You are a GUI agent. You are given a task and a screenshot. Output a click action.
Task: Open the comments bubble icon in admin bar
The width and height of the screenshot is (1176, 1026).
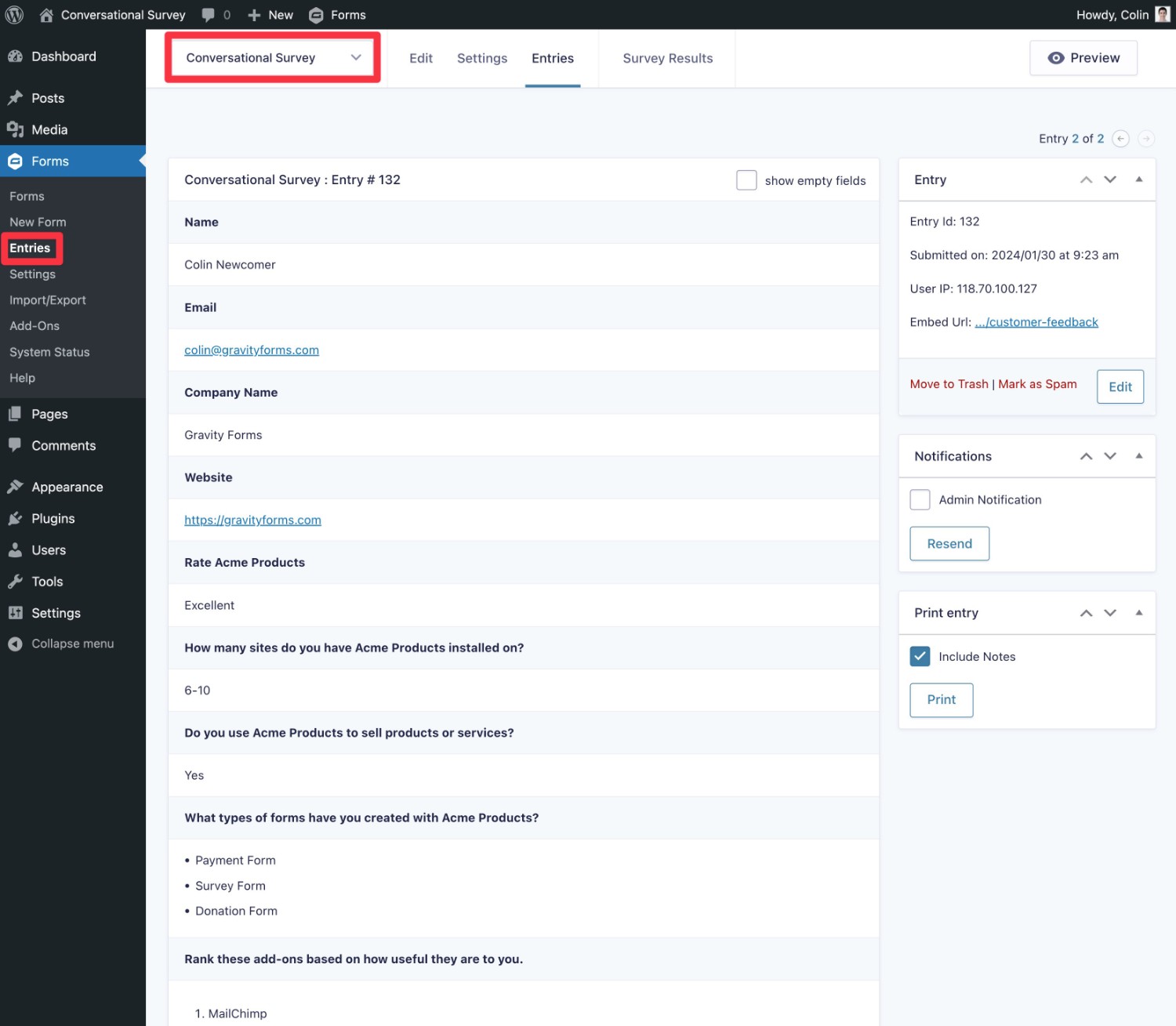(x=209, y=15)
